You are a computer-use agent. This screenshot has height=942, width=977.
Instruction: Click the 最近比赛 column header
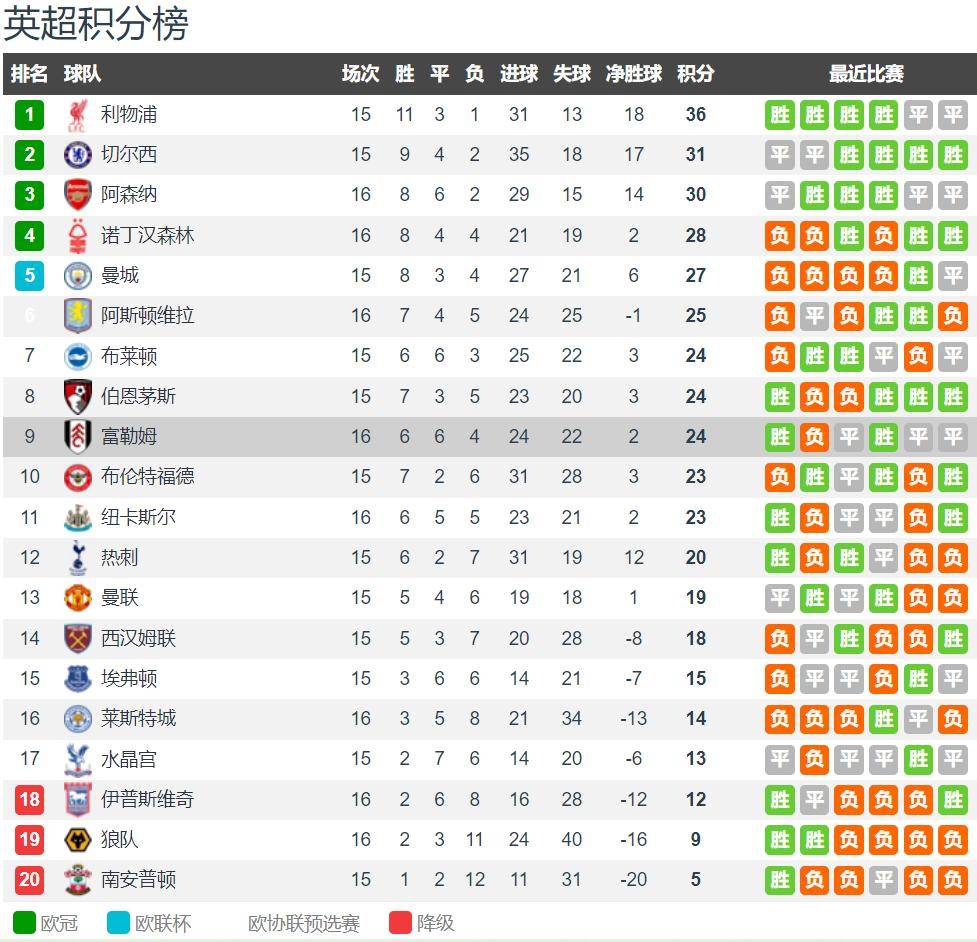pyautogui.click(x=866, y=74)
